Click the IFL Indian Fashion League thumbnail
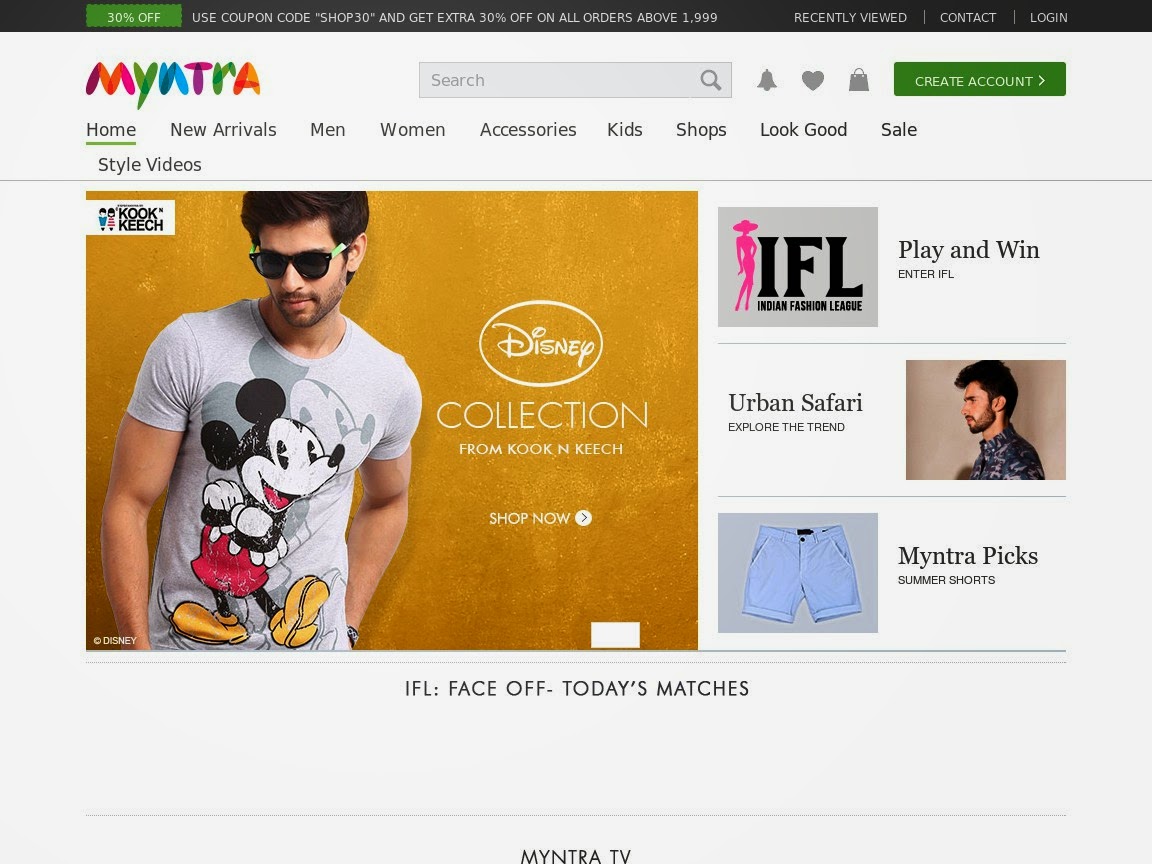Screen dimensions: 1152x864 pos(798,267)
